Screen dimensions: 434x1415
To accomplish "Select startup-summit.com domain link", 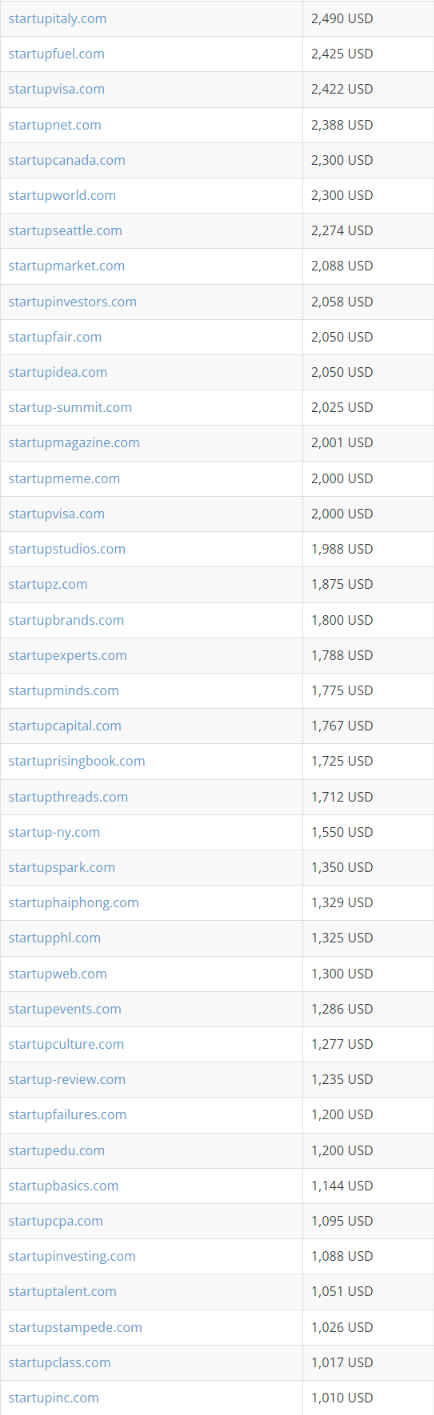I will 70,407.
